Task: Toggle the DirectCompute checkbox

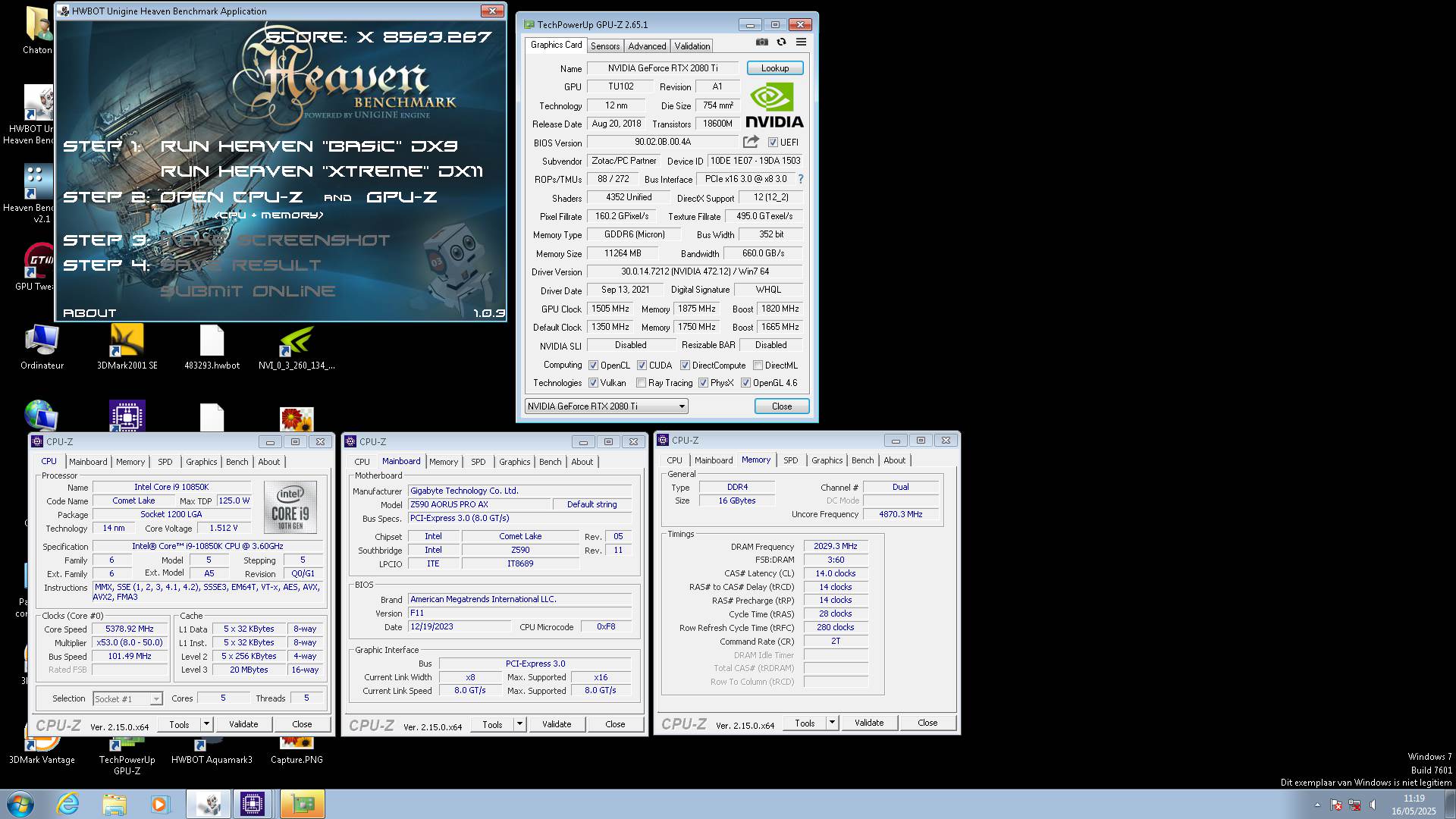Action: point(685,366)
